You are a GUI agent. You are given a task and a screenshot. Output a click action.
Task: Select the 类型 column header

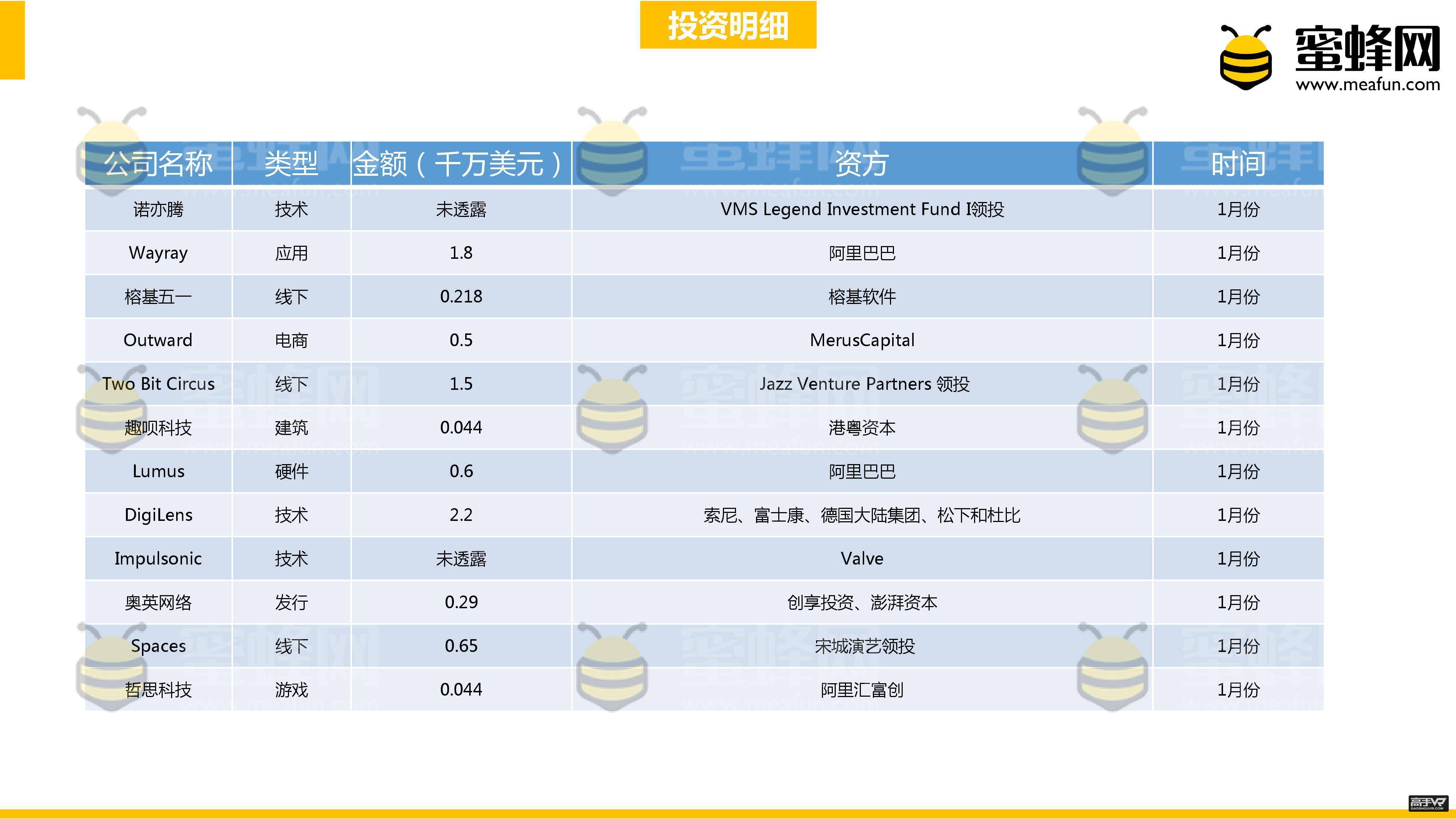point(291,164)
